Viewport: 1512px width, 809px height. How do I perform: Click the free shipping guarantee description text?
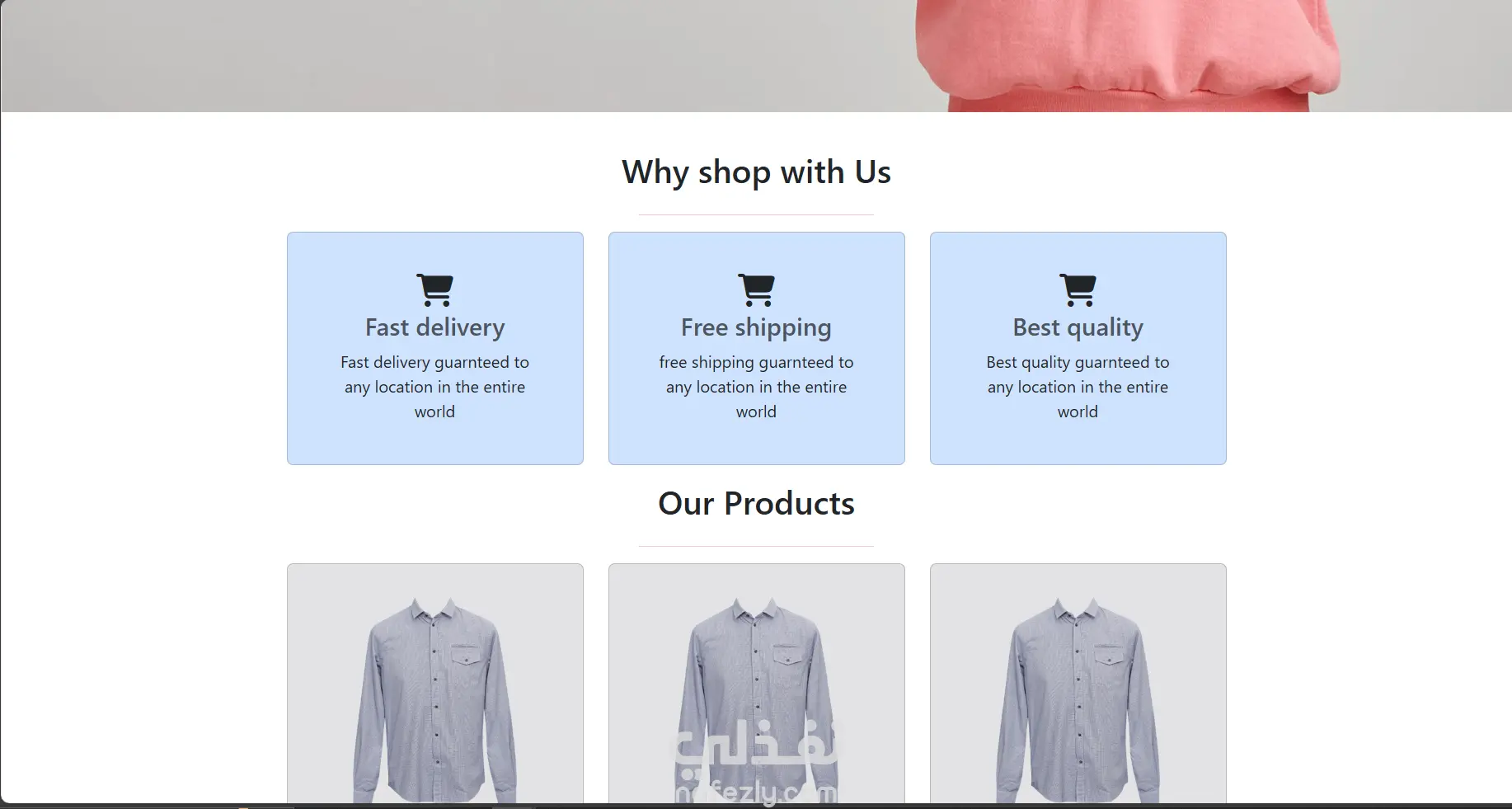pyautogui.click(x=756, y=387)
